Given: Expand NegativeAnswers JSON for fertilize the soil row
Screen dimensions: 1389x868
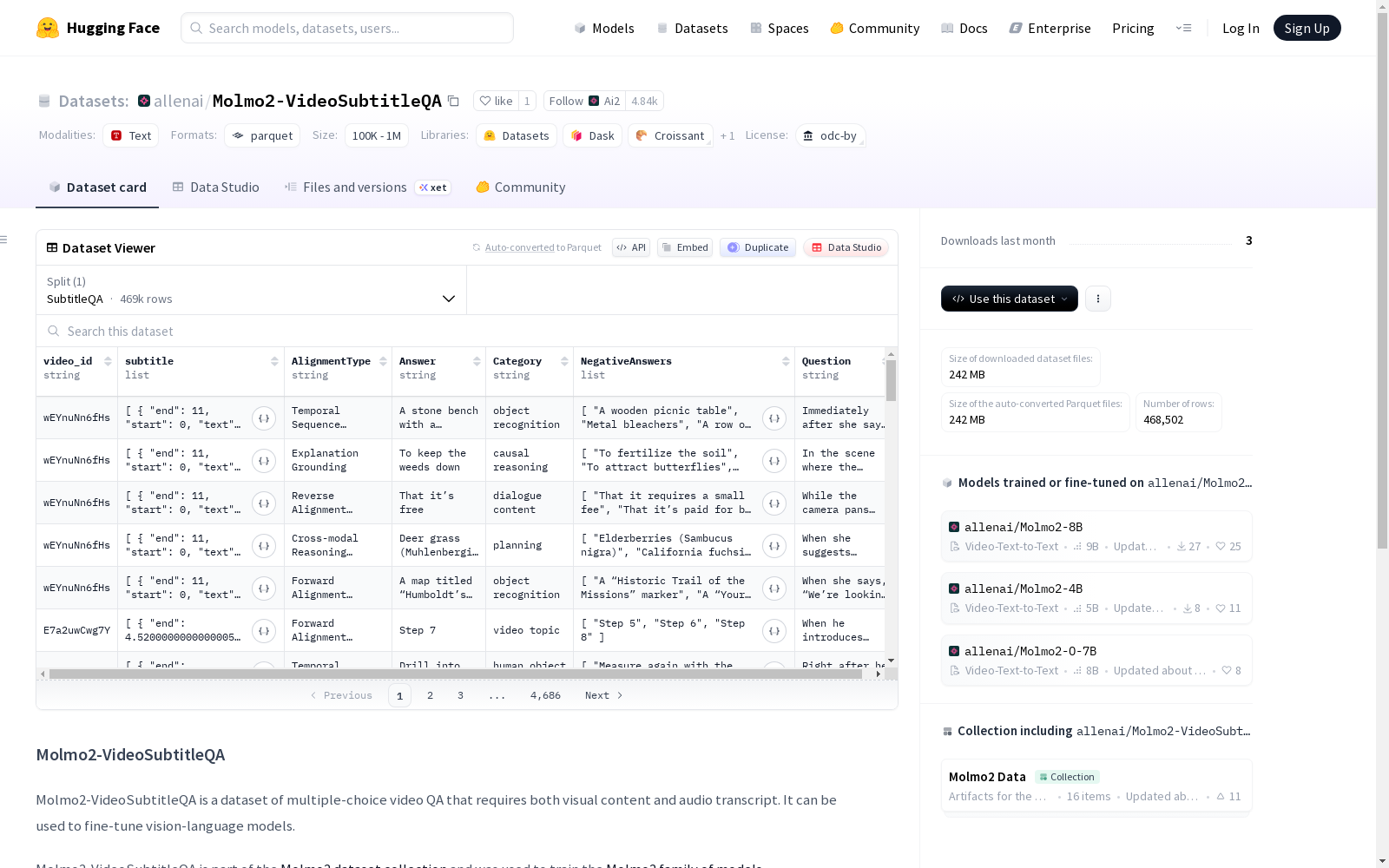Looking at the screenshot, I should (x=774, y=461).
